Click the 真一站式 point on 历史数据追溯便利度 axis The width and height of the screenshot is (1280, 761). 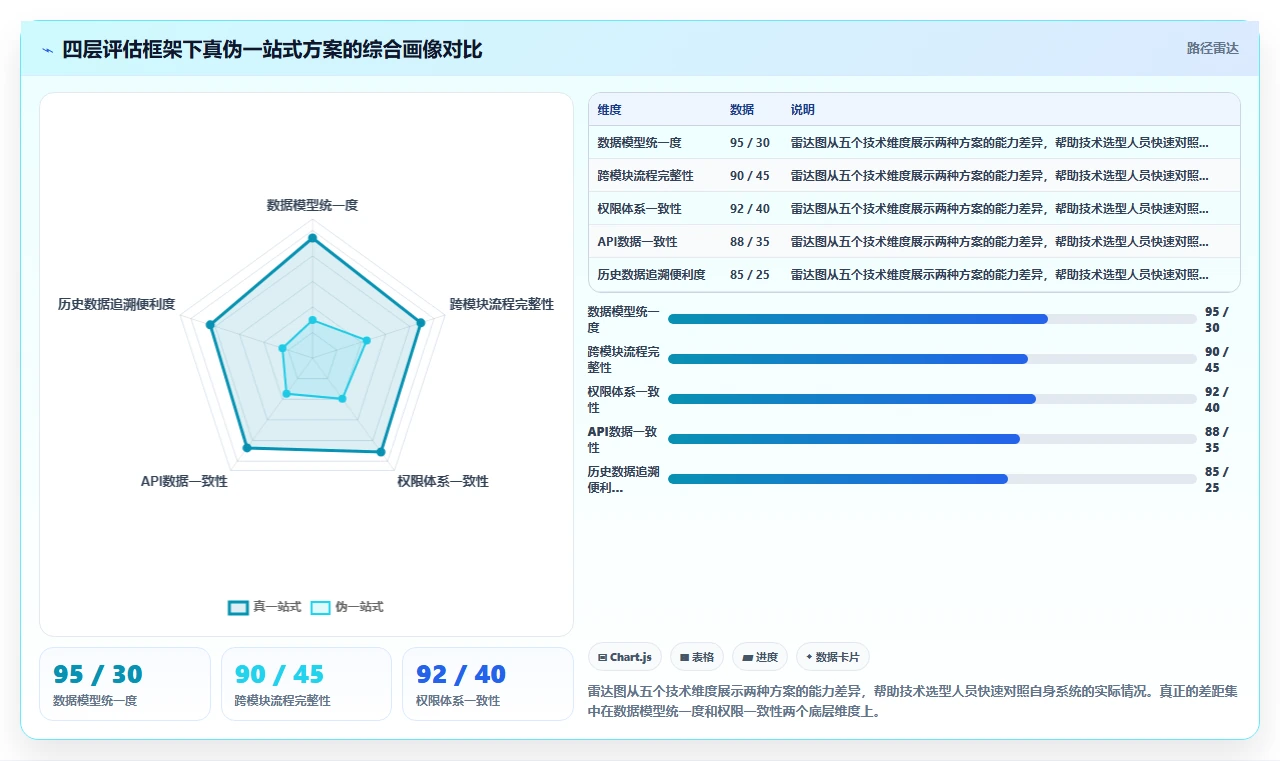(x=210, y=324)
